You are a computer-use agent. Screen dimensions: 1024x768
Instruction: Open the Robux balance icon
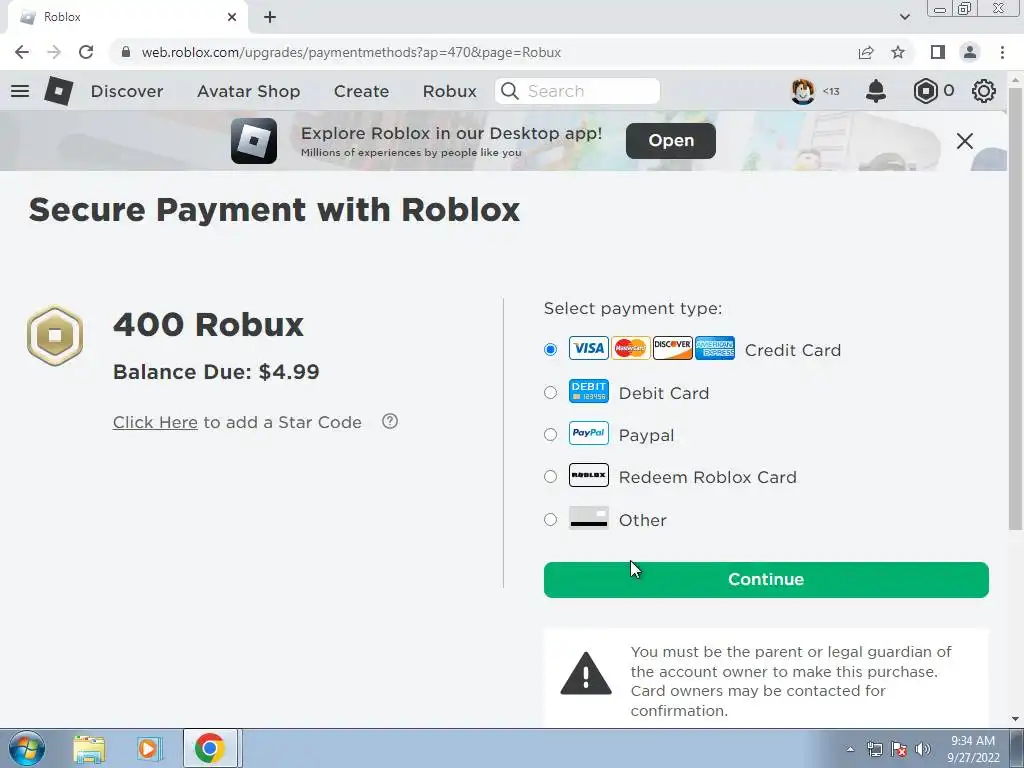tap(925, 91)
